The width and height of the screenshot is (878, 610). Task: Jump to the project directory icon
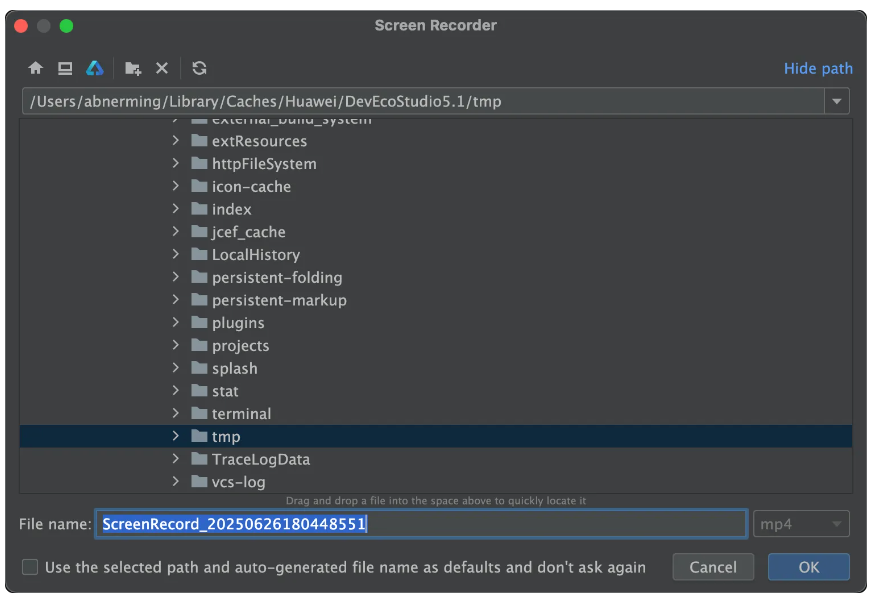[95, 68]
